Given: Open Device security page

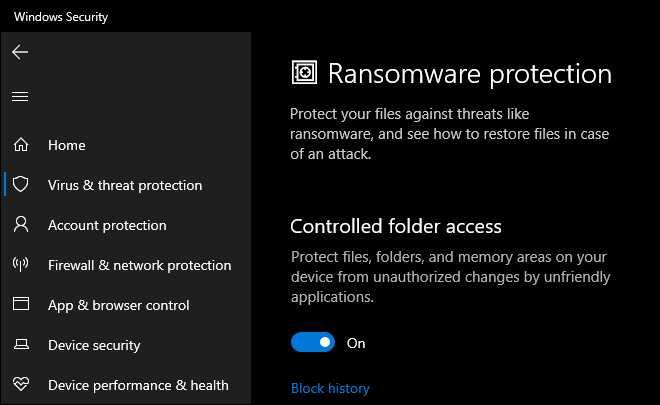Looking at the screenshot, I should (94, 345).
